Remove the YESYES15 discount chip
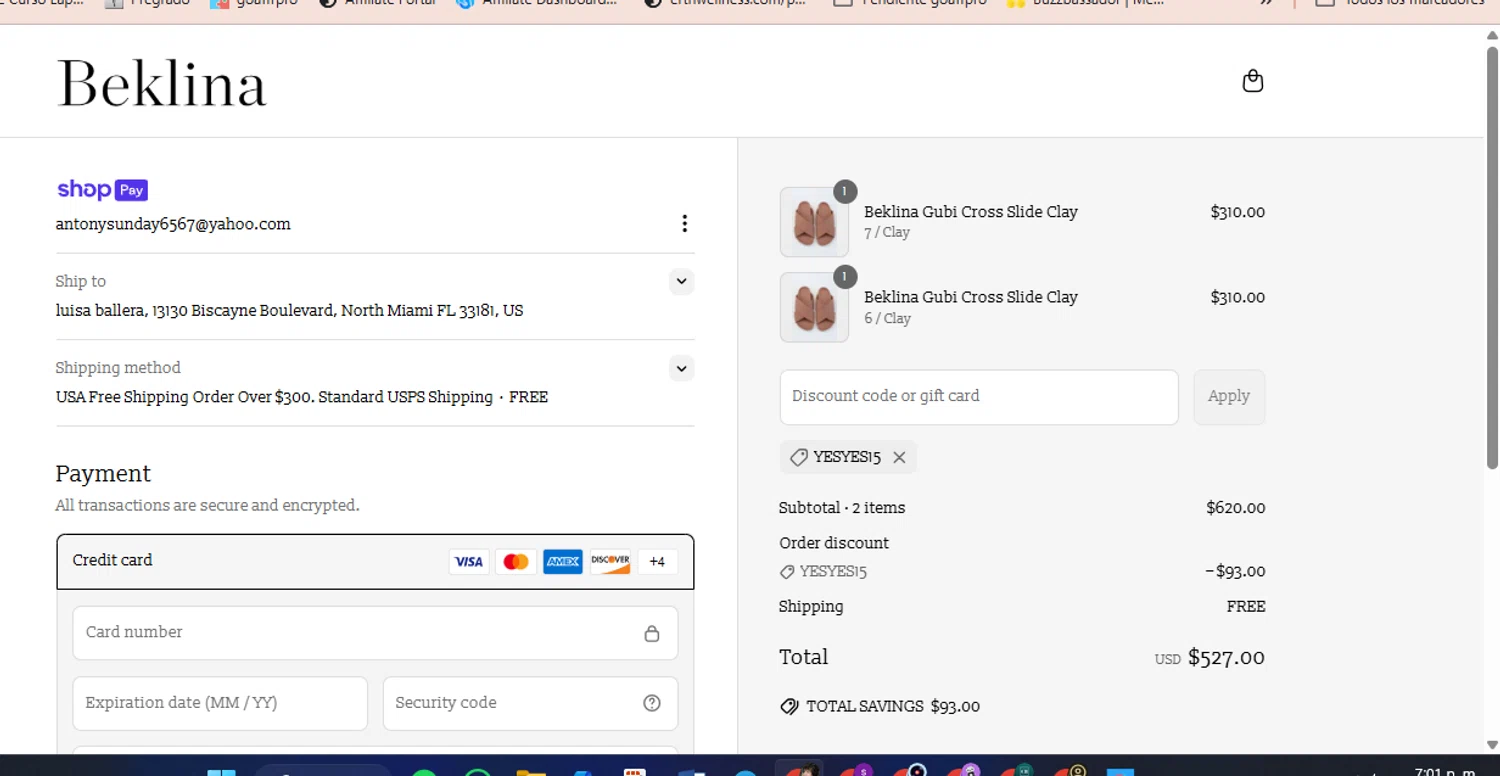Image resolution: width=1500 pixels, height=776 pixels. pyautogui.click(x=899, y=457)
